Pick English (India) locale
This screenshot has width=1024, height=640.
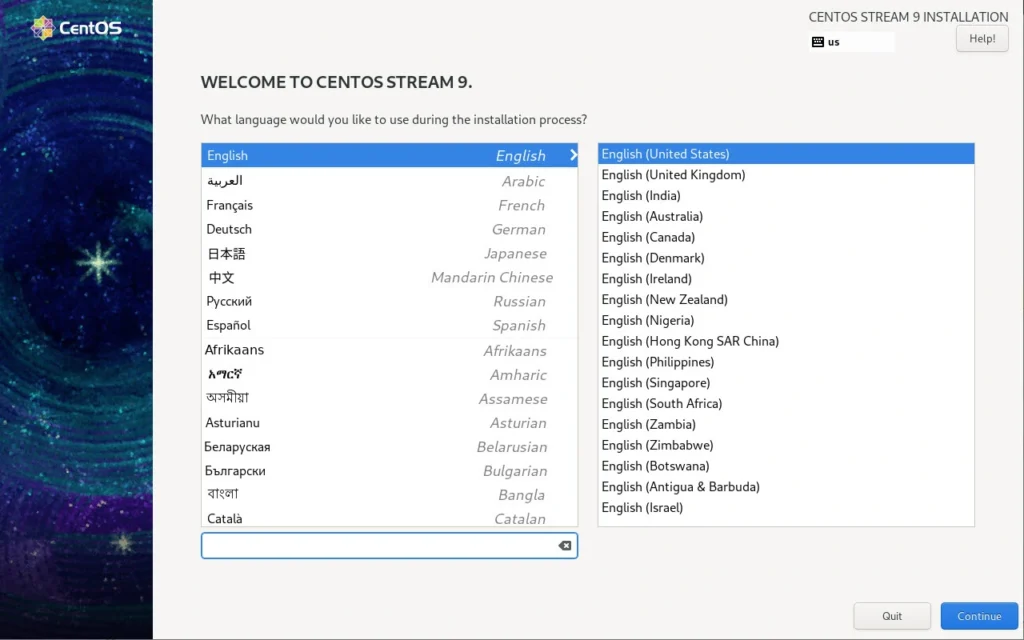point(641,196)
